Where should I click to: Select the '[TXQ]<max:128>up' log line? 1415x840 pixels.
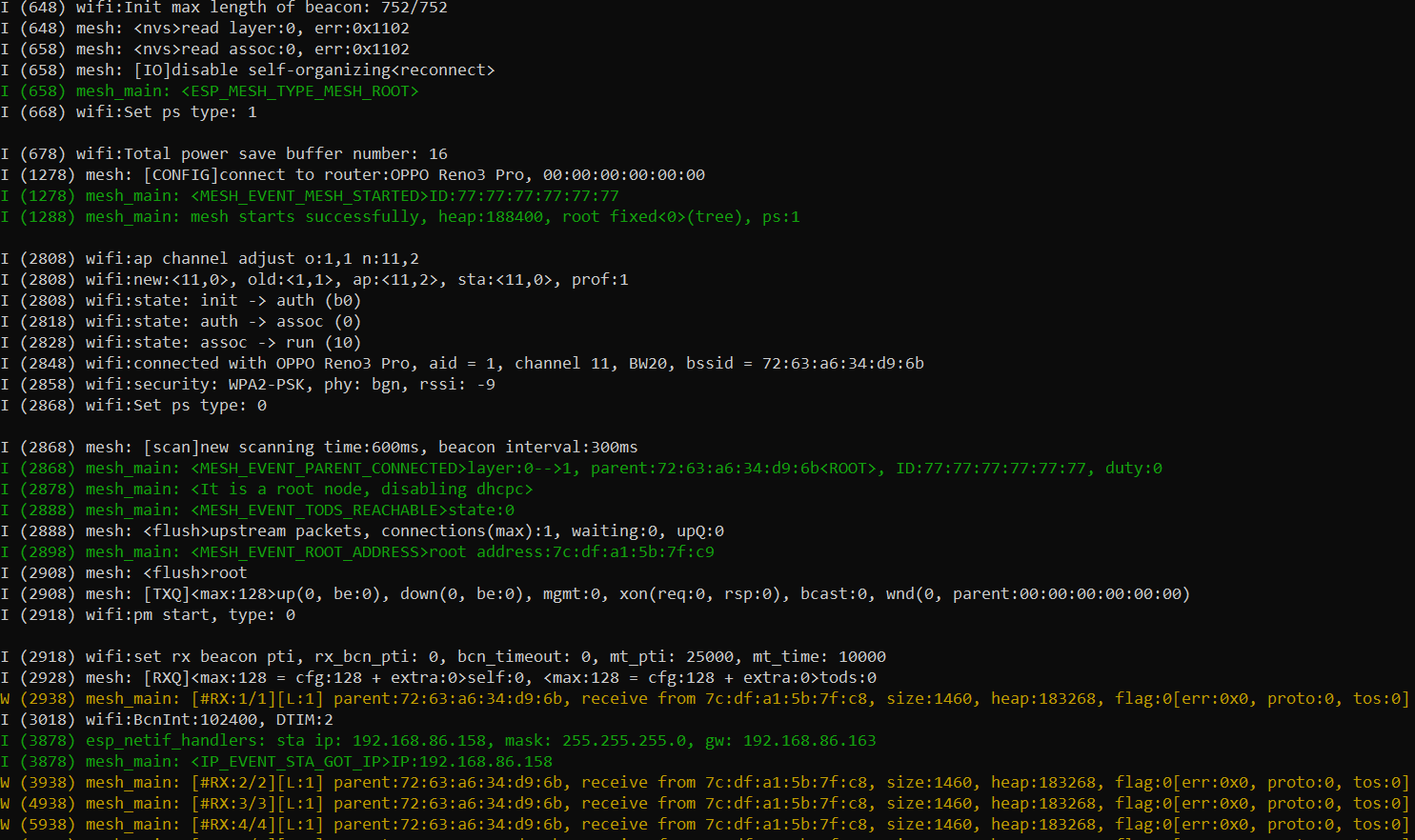pyautogui.click(x=596, y=594)
